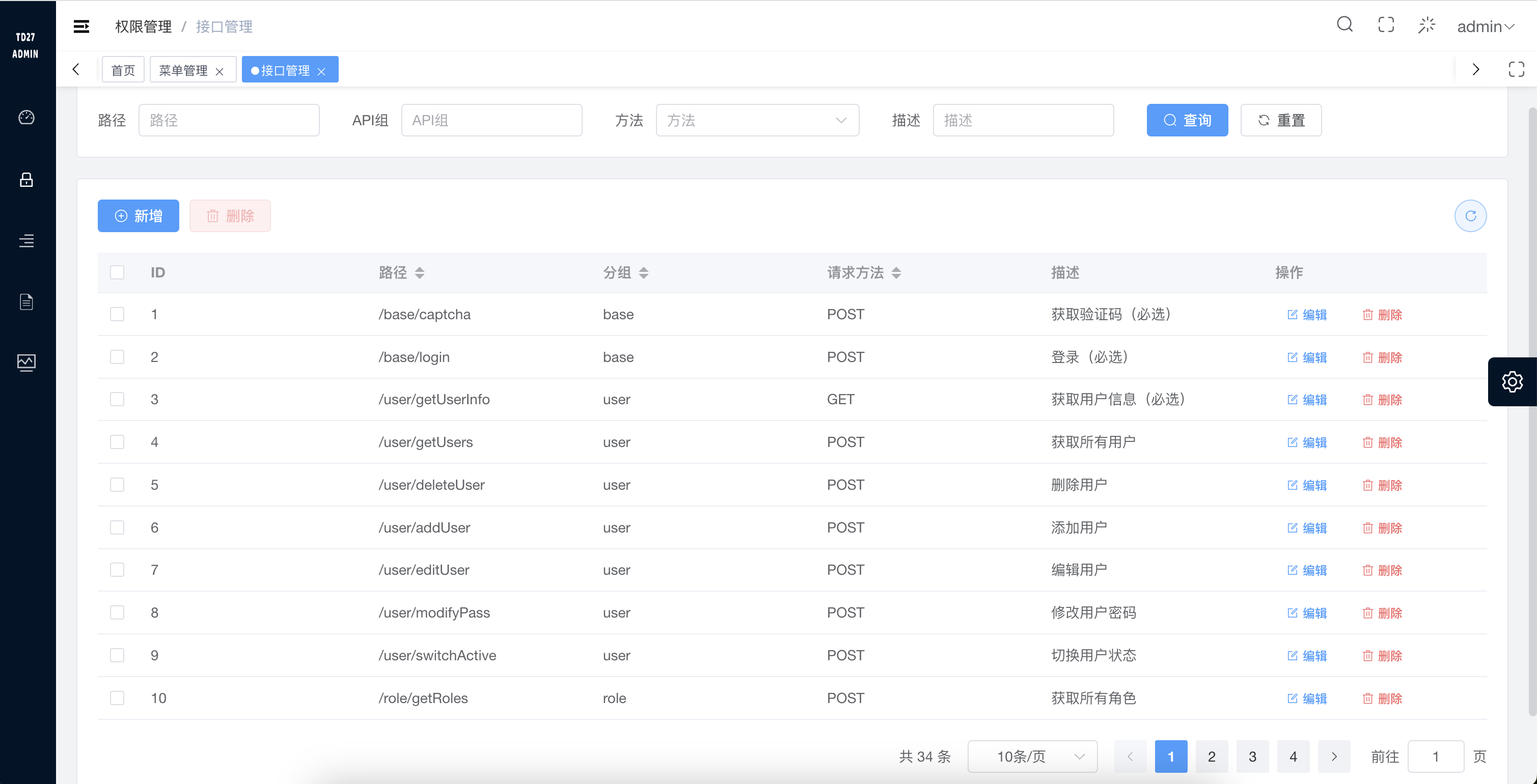Viewport: 1537px width, 784px height.
Task: Toggle fullscreen from header icon
Action: point(1385,24)
